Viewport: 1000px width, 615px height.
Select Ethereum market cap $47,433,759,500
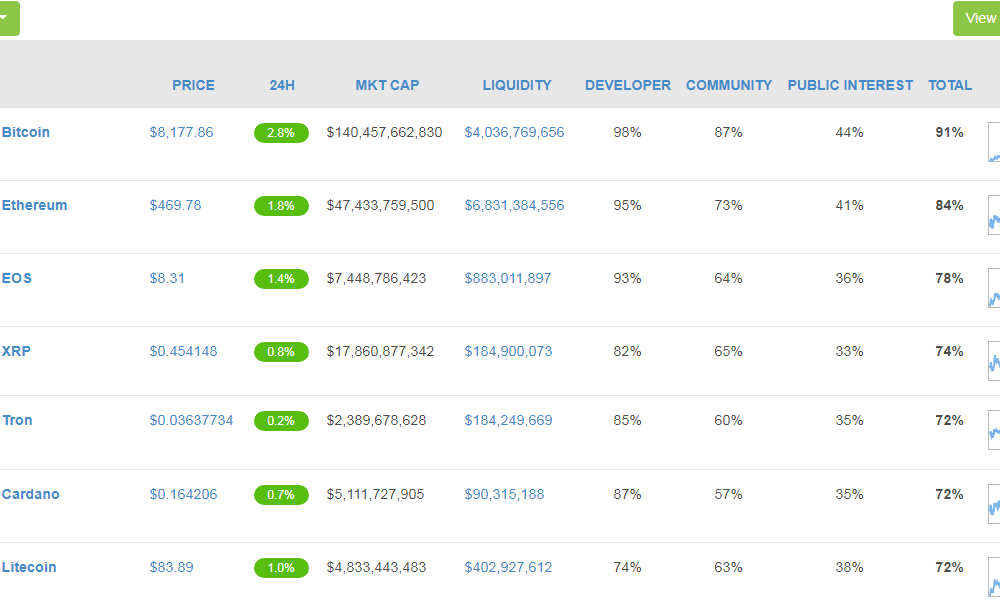tap(380, 205)
